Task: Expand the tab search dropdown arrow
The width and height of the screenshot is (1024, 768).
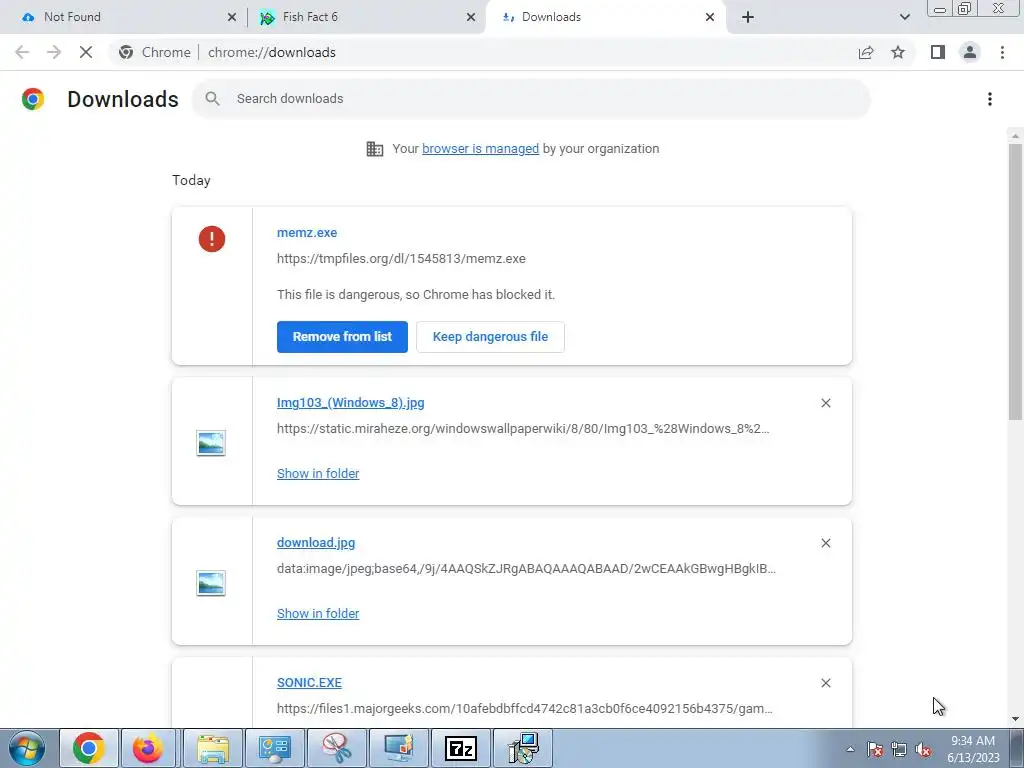Action: (904, 17)
